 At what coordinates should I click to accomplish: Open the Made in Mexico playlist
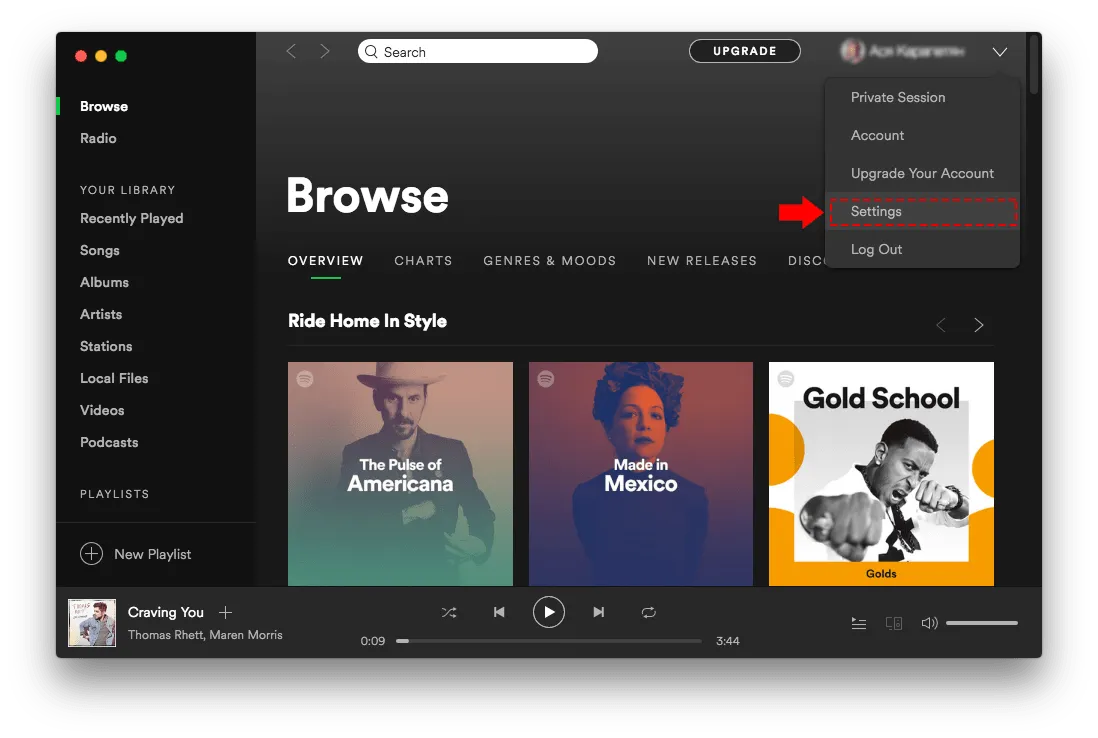(640, 473)
